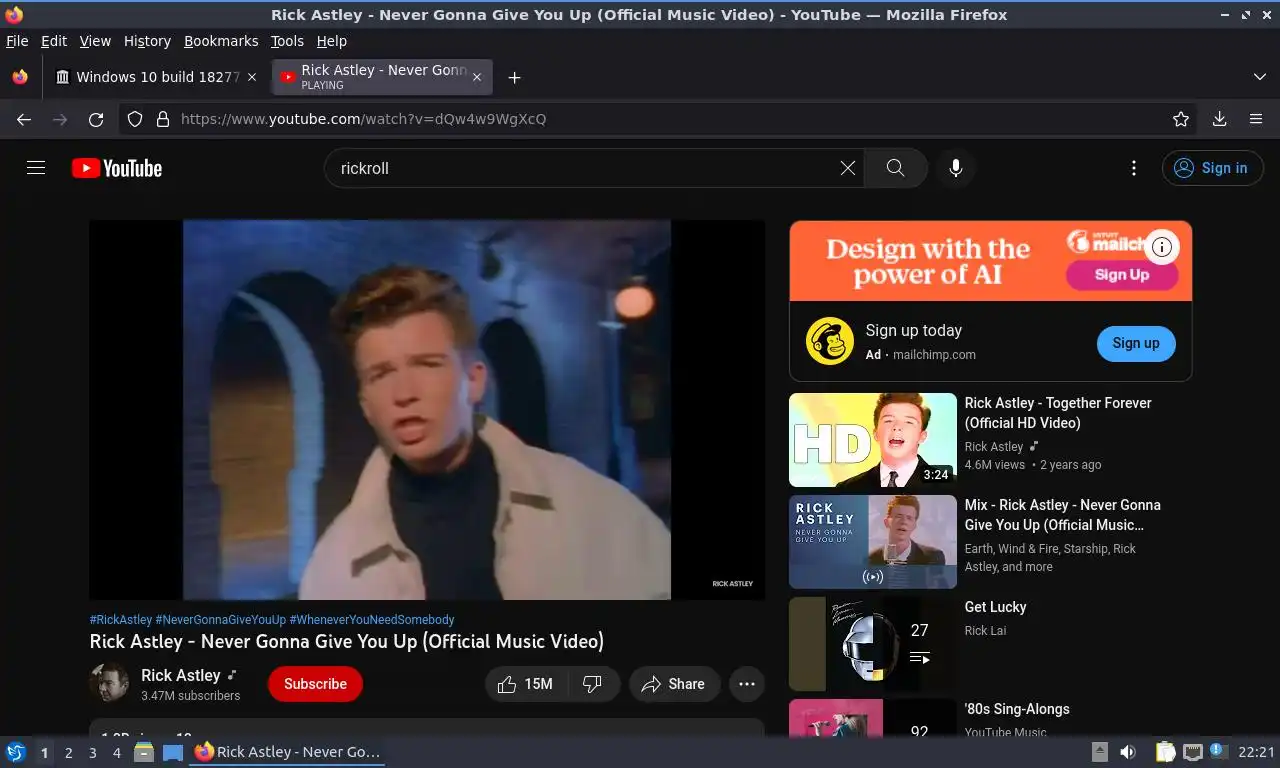Viewport: 1280px width, 768px height.
Task: Open the network tray icon
Action: pos(1192,752)
